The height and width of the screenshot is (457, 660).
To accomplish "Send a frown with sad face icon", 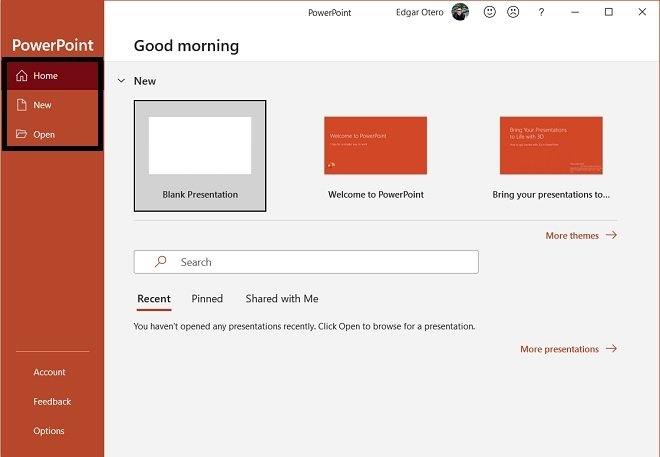I will pos(513,12).
